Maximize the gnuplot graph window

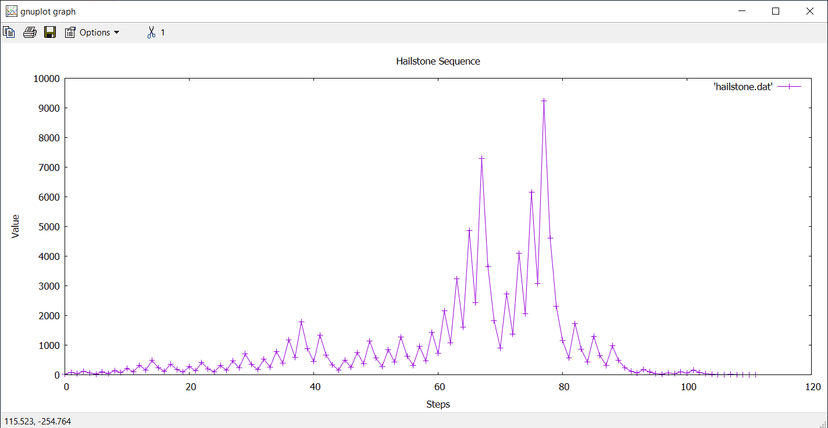point(775,10)
